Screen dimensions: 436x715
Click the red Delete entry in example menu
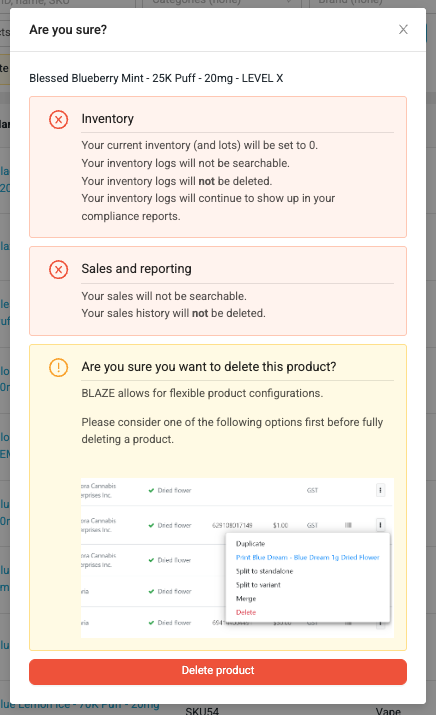pyautogui.click(x=246, y=612)
